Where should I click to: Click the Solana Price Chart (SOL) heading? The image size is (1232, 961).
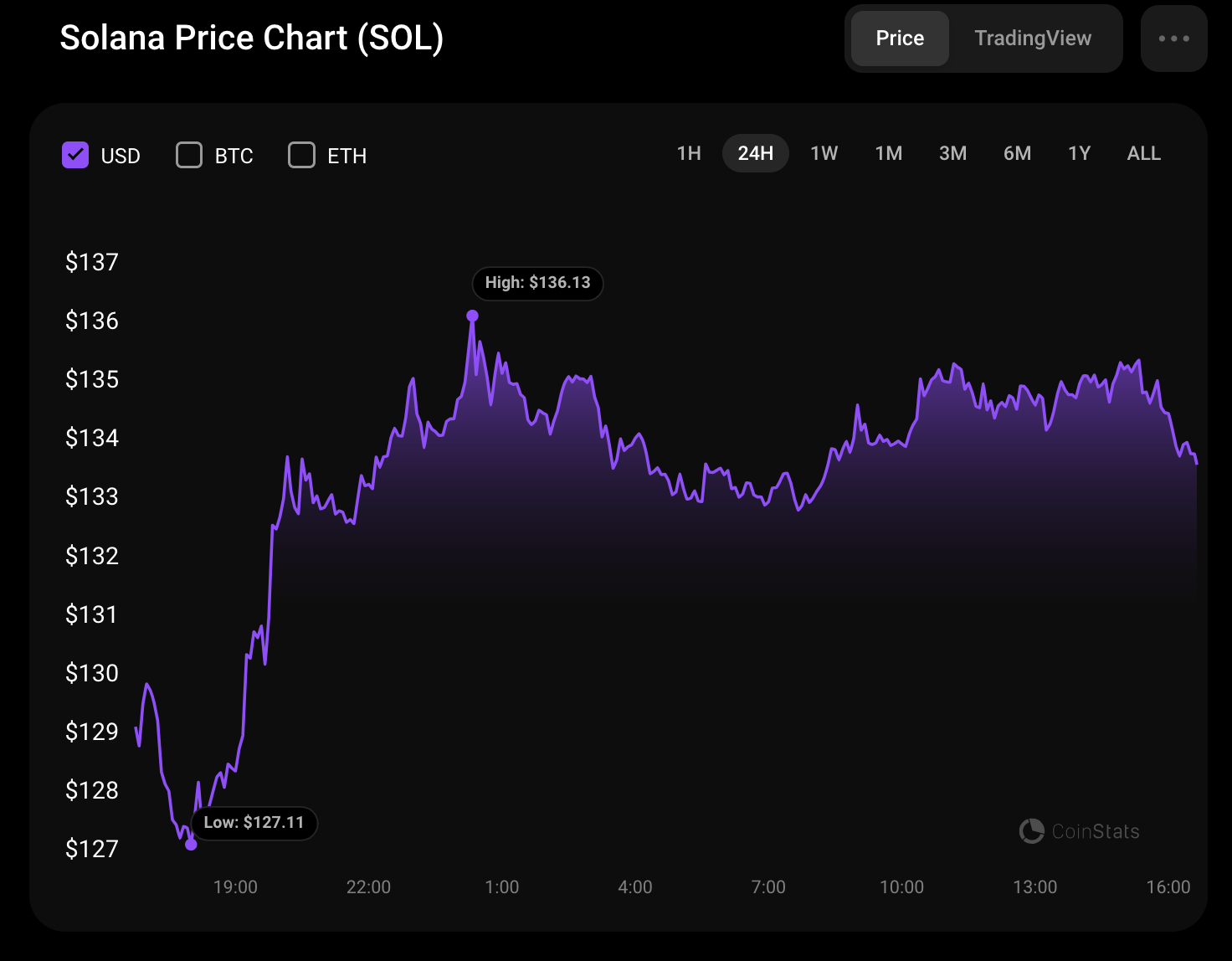click(251, 39)
